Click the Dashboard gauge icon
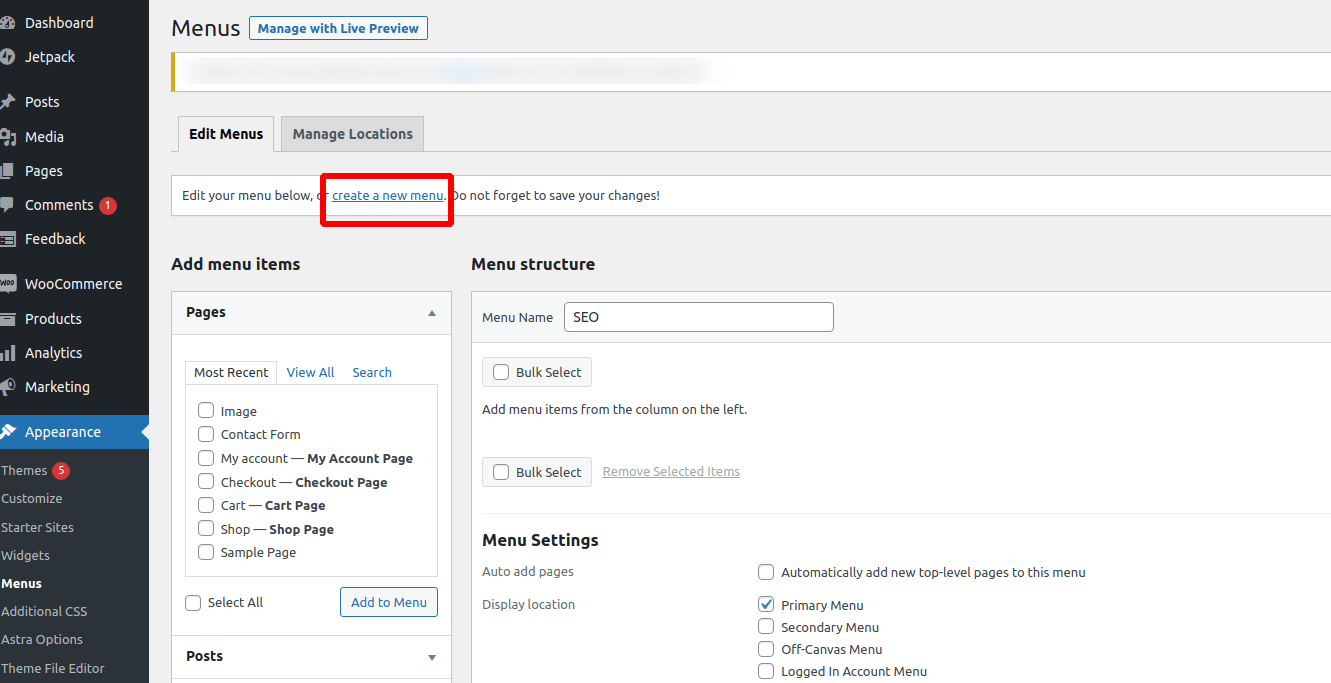Viewport: 1331px width, 683px height. (x=7, y=23)
